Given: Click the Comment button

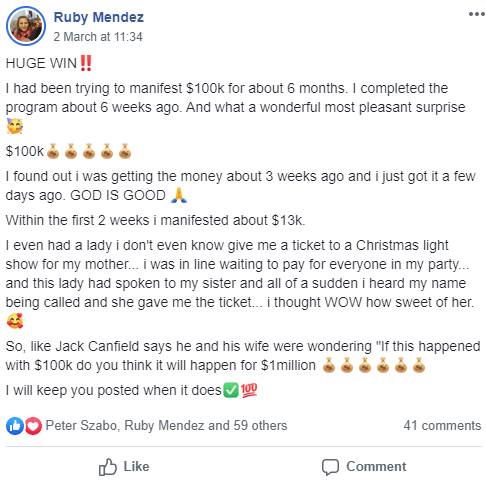Looking at the screenshot, I should coord(364,466).
